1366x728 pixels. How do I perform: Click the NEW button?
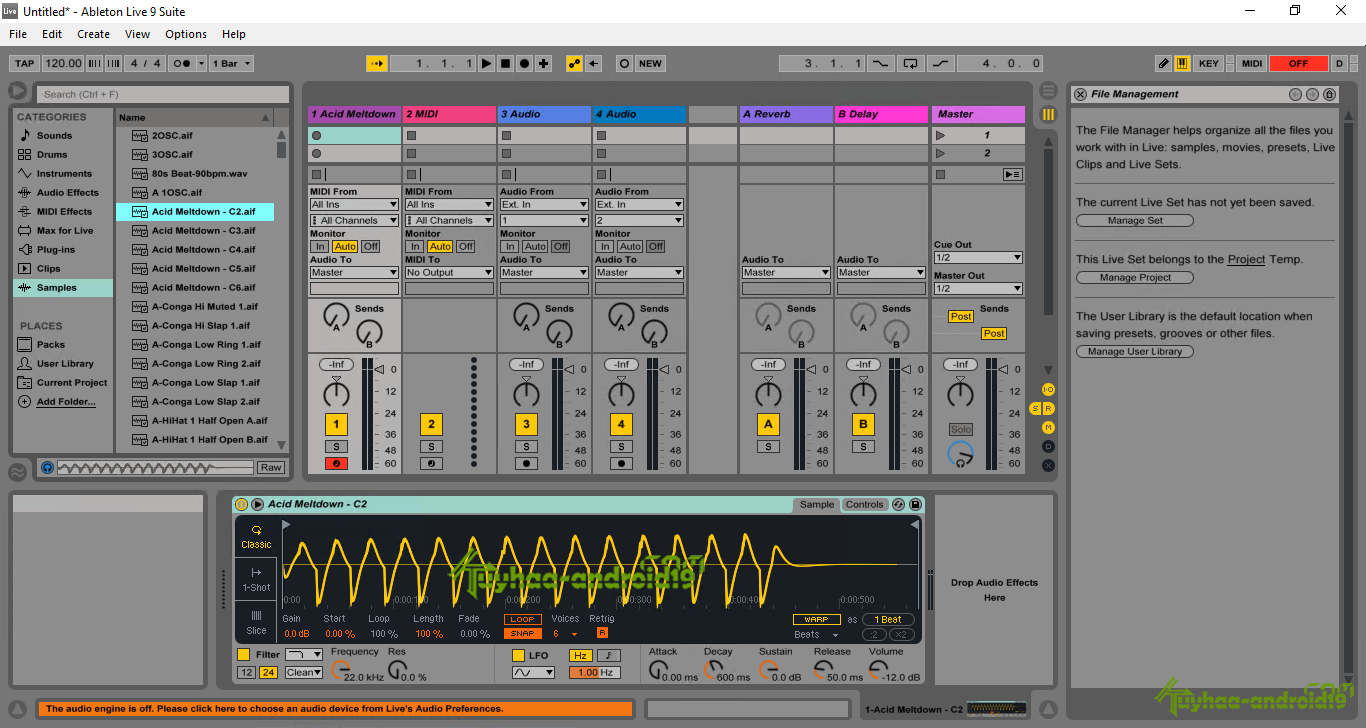pos(650,63)
